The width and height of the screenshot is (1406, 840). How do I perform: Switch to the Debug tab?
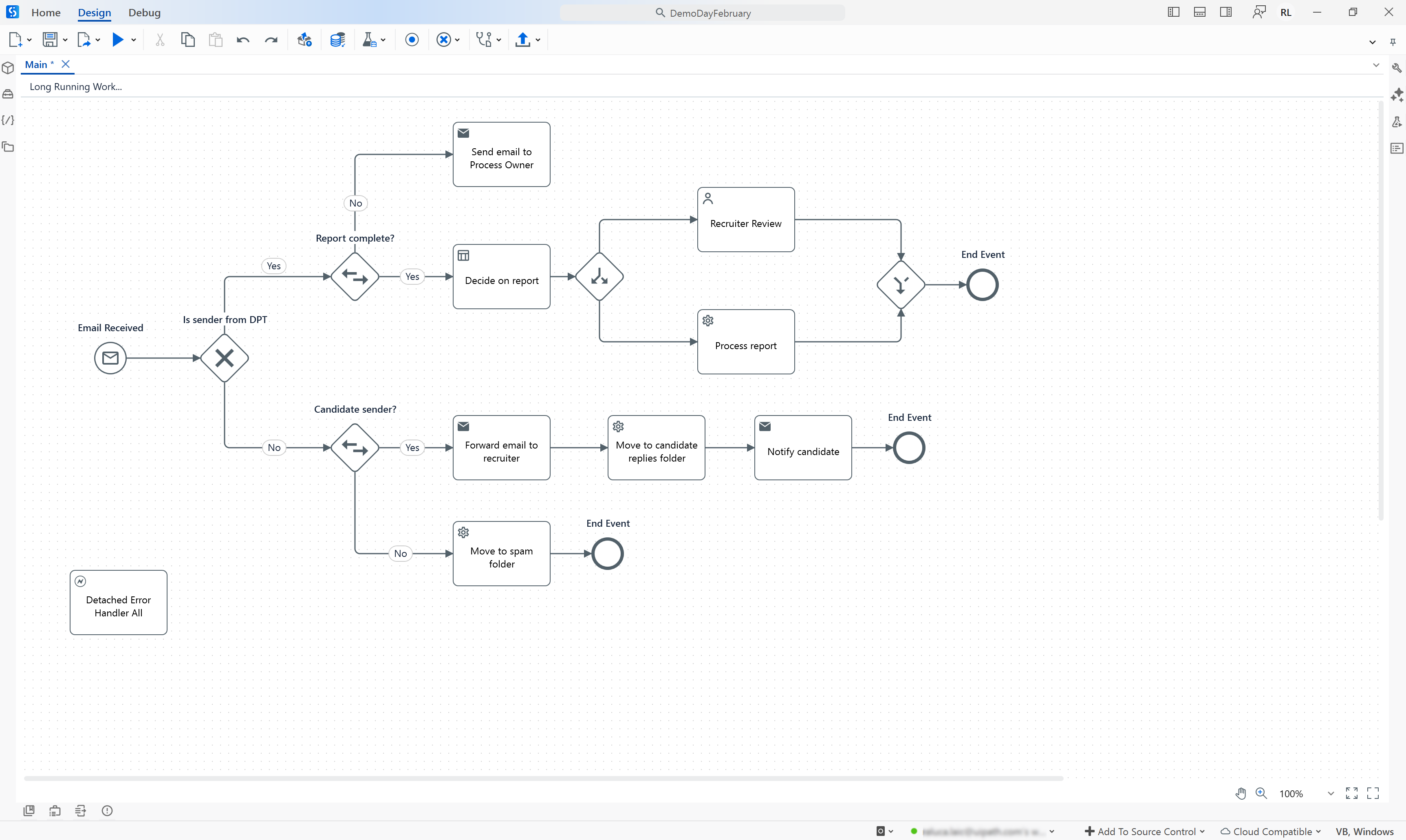[x=144, y=13]
